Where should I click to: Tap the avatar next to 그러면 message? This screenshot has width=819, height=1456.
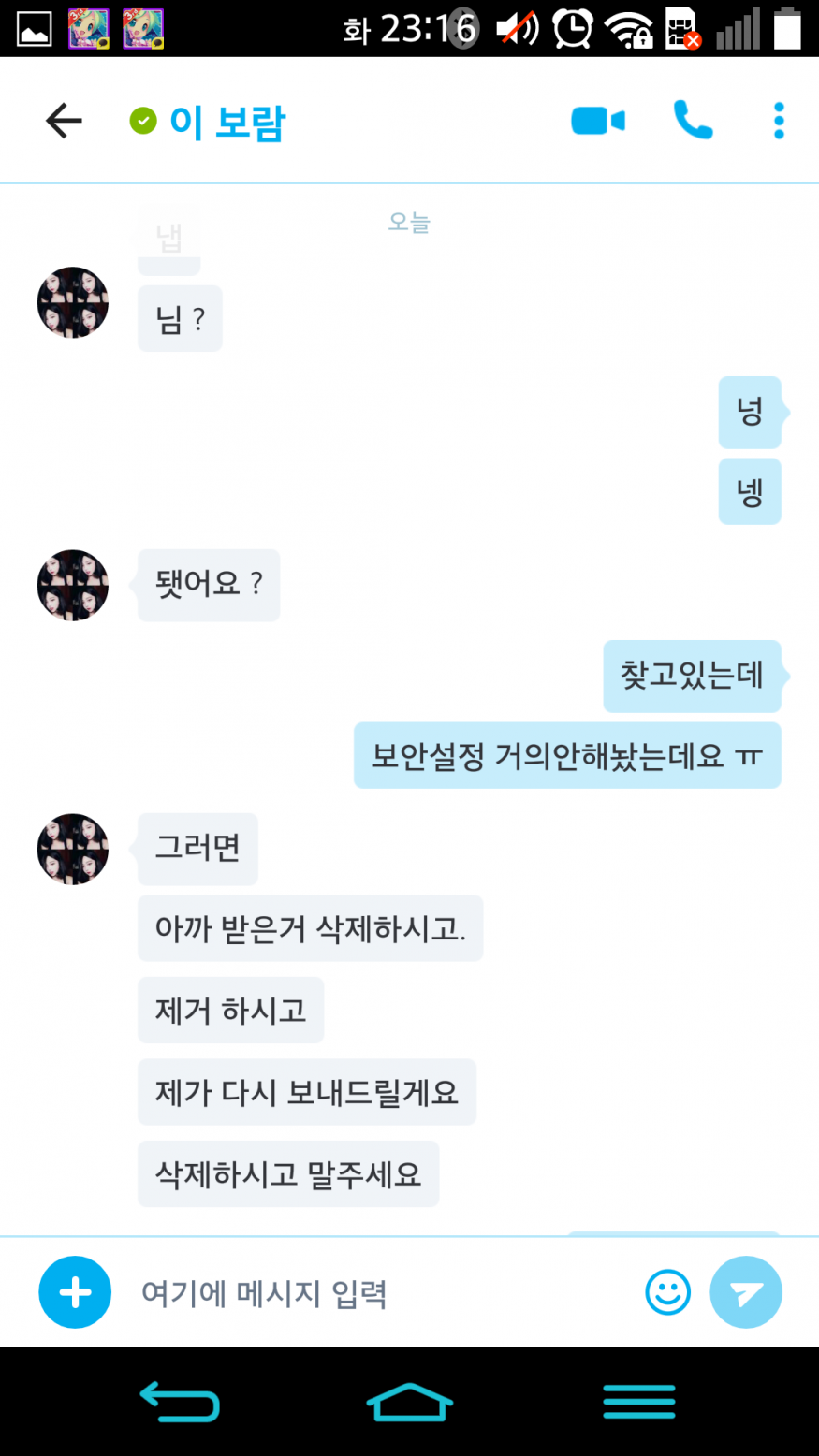pyautogui.click(x=73, y=849)
